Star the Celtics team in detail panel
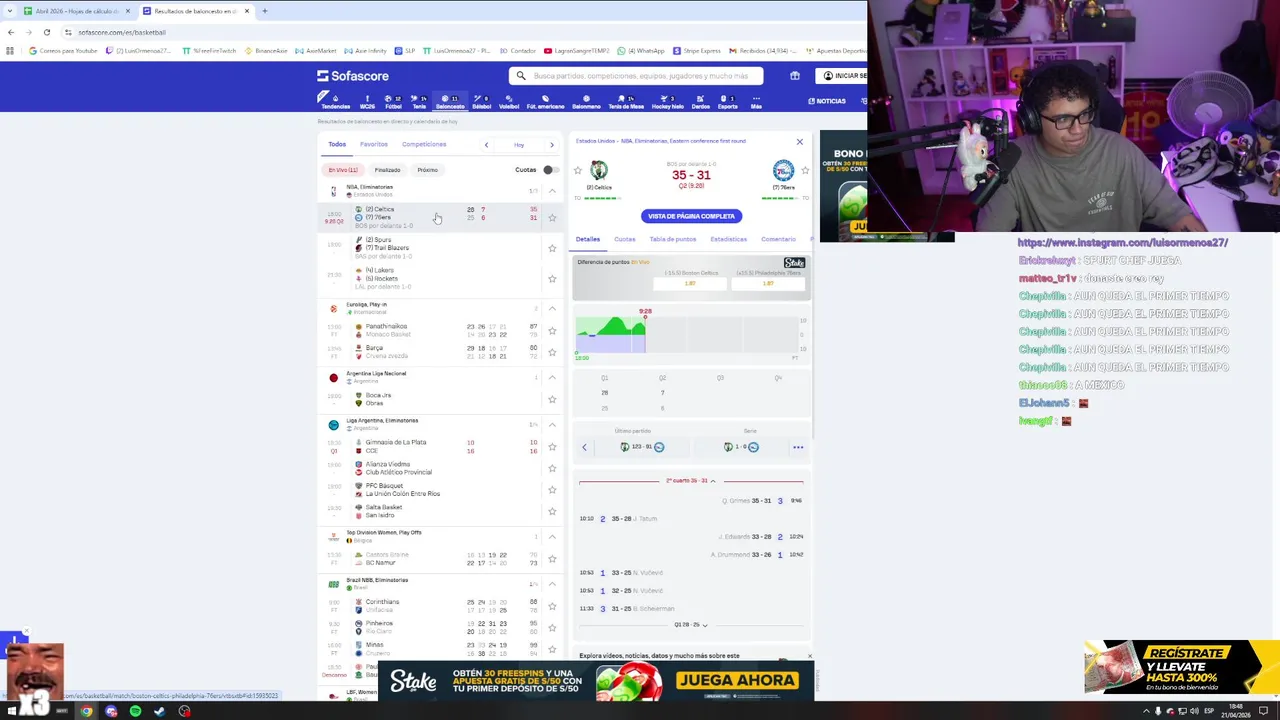This screenshot has height=720, width=1280. [577, 171]
